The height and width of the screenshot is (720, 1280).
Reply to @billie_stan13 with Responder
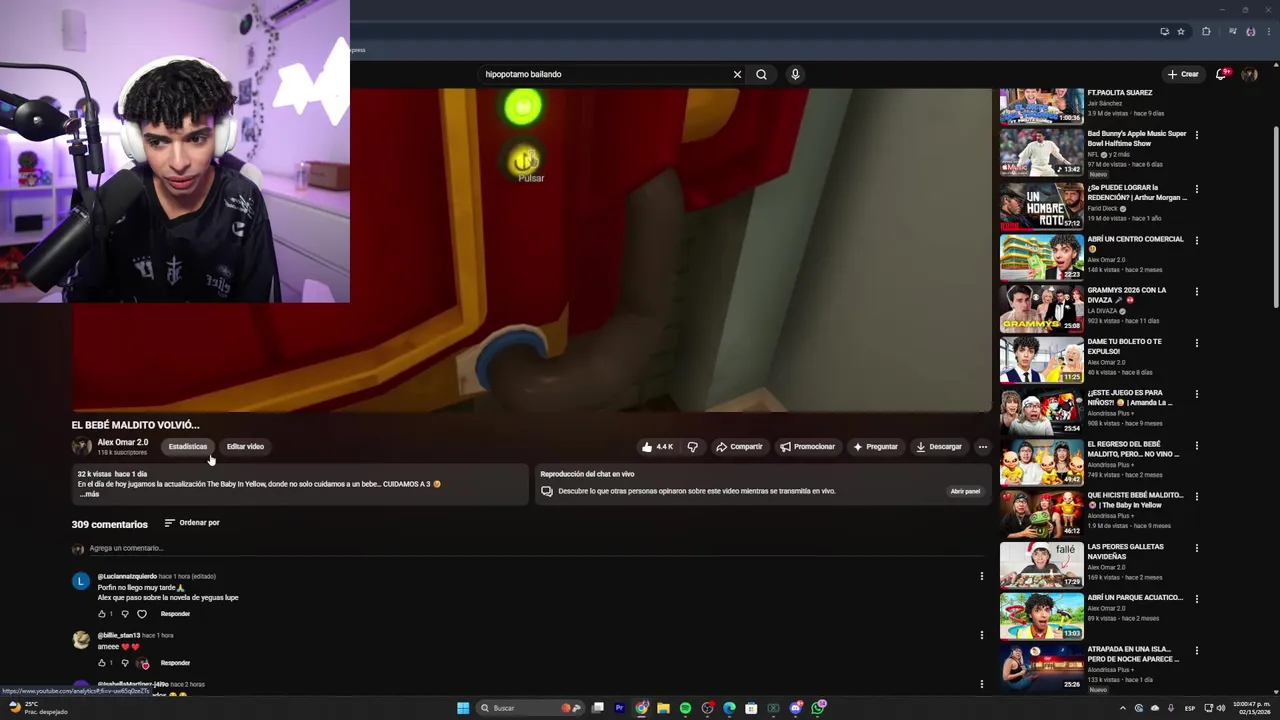pos(175,663)
